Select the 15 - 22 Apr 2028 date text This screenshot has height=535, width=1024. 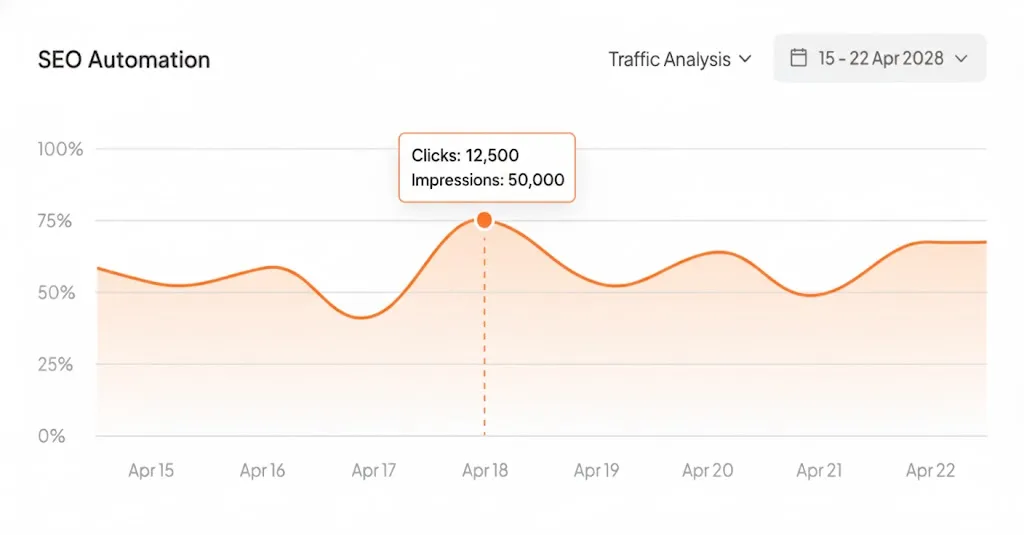tap(880, 58)
